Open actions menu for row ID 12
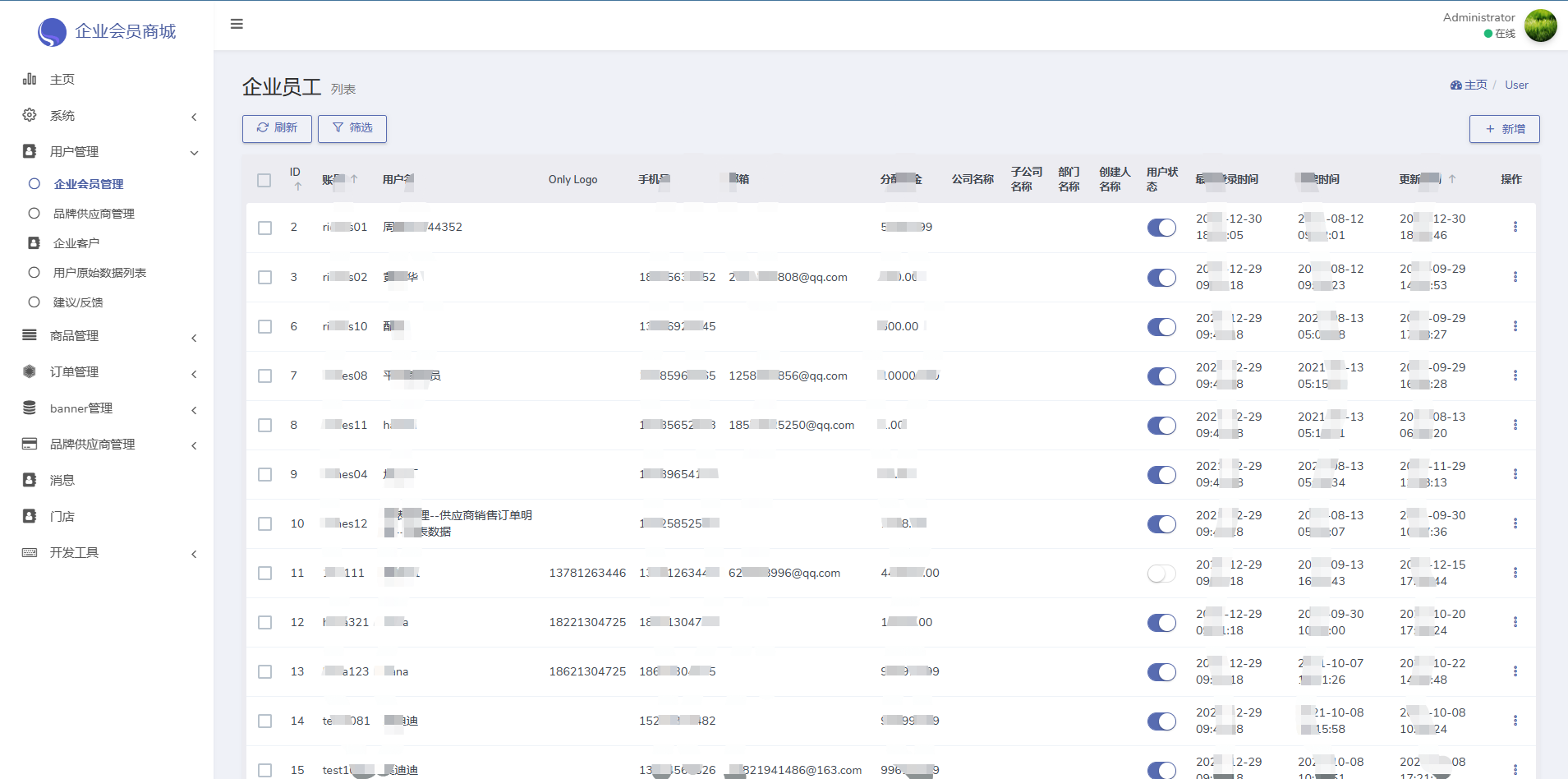 (x=1515, y=622)
